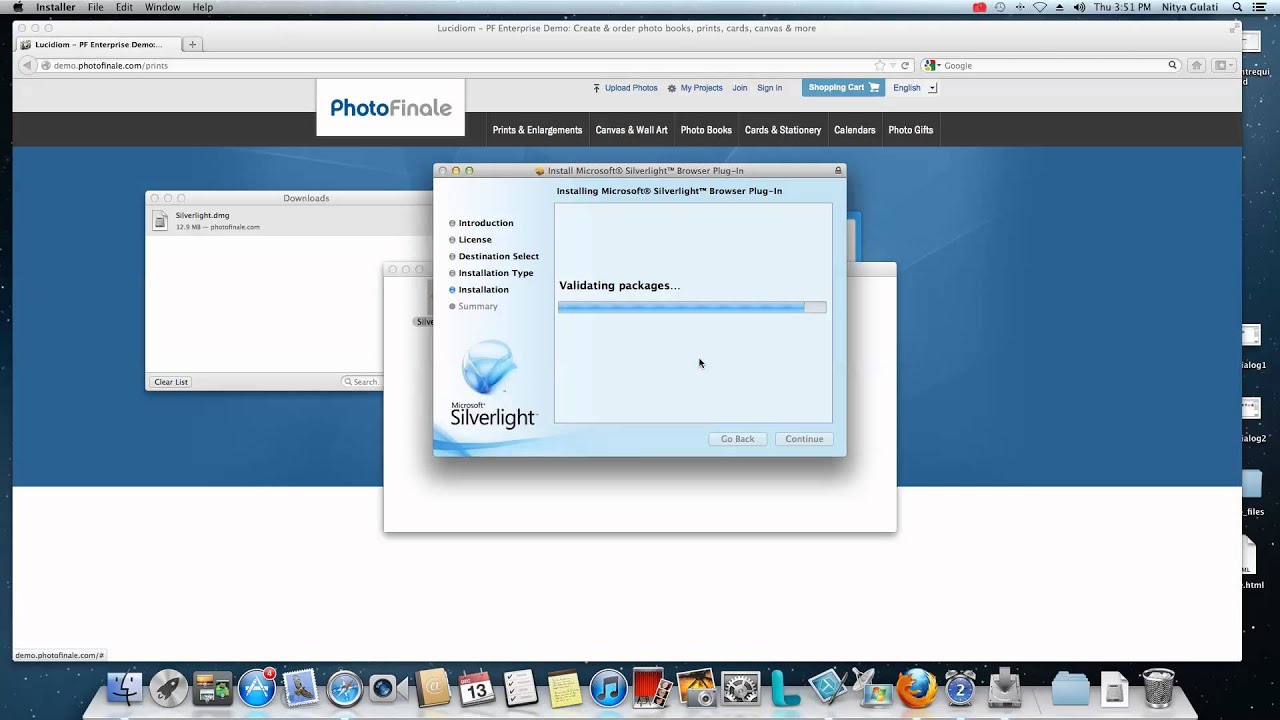Click the Go Back button in installer
Viewport: 1280px width, 720px height.
click(738, 439)
